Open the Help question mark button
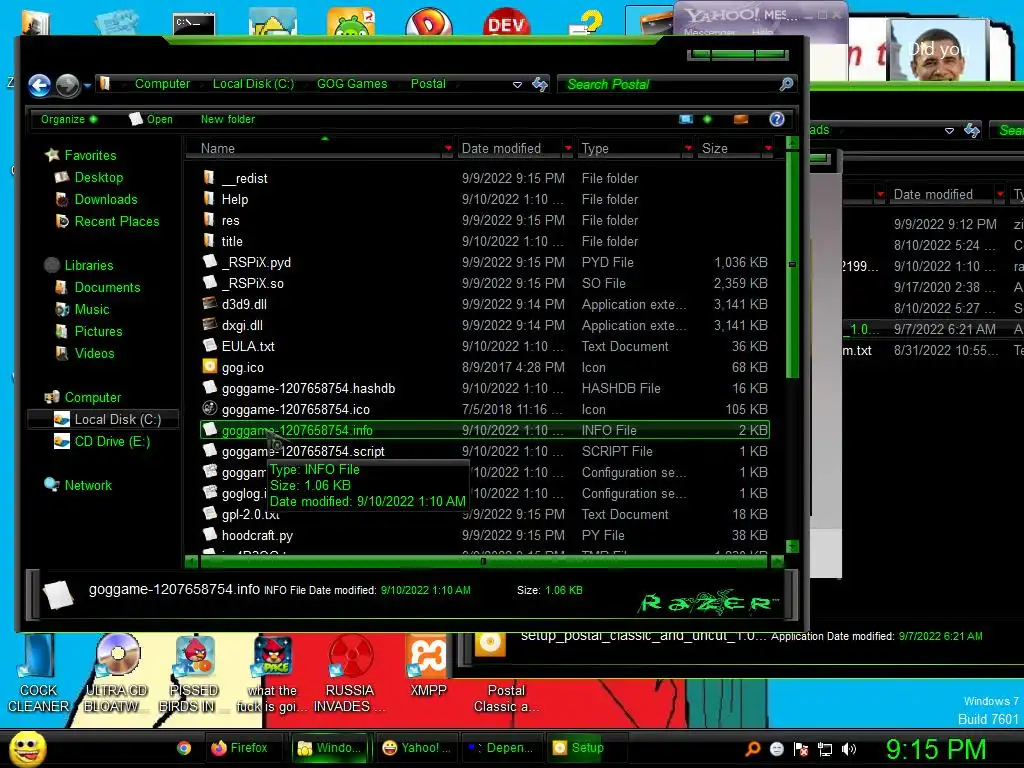Image resolution: width=1024 pixels, height=768 pixels. point(776,119)
